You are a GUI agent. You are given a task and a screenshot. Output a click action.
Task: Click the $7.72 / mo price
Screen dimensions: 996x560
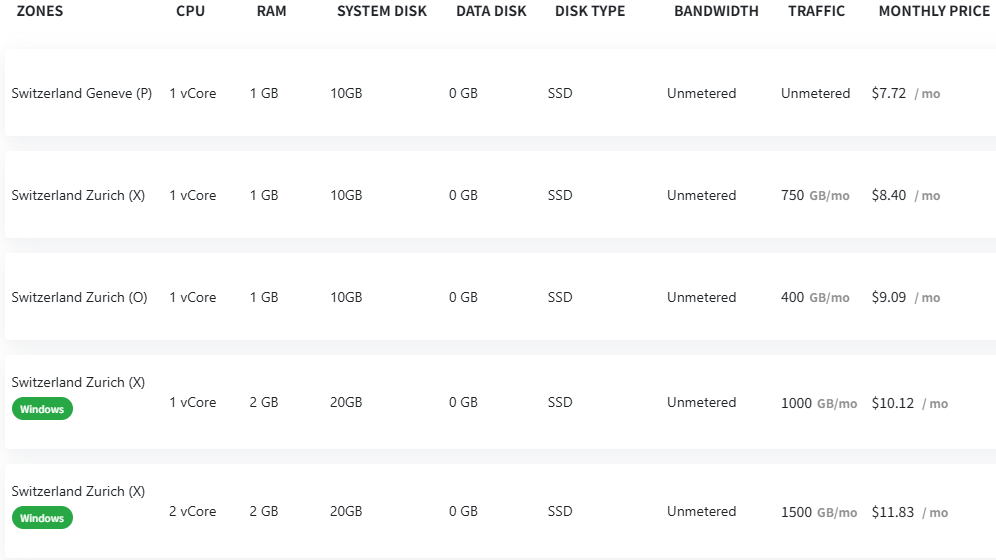click(x=906, y=93)
